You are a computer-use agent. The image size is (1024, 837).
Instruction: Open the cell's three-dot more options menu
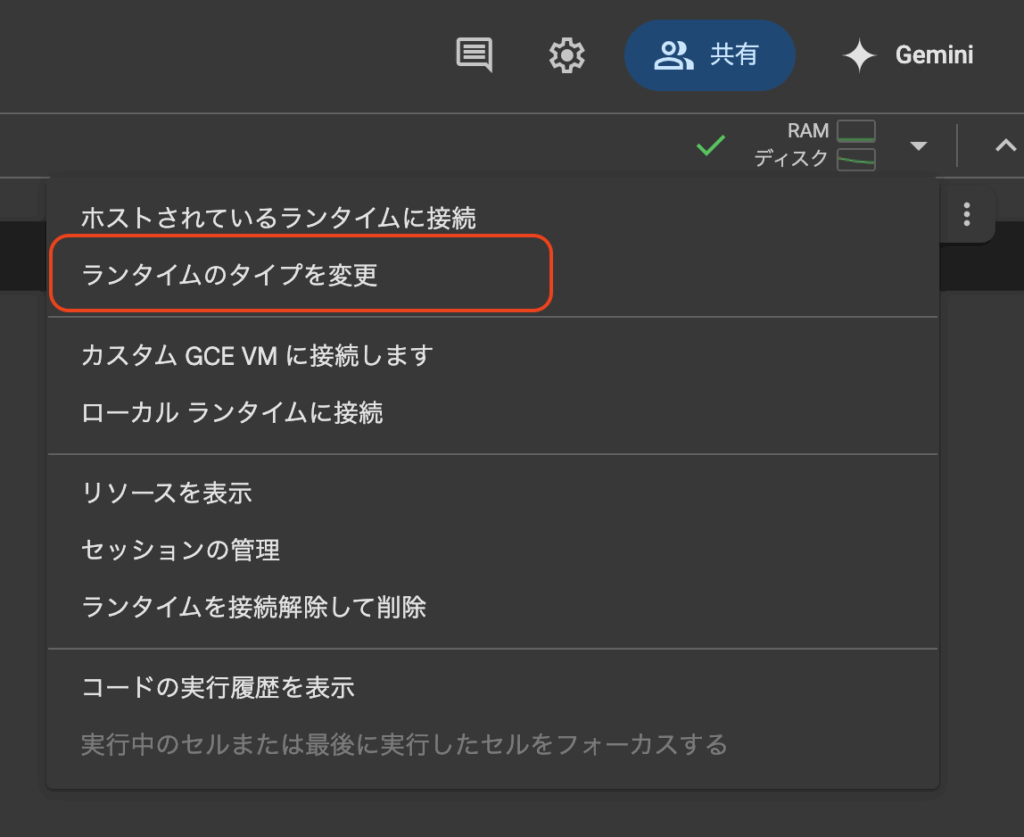click(966, 214)
